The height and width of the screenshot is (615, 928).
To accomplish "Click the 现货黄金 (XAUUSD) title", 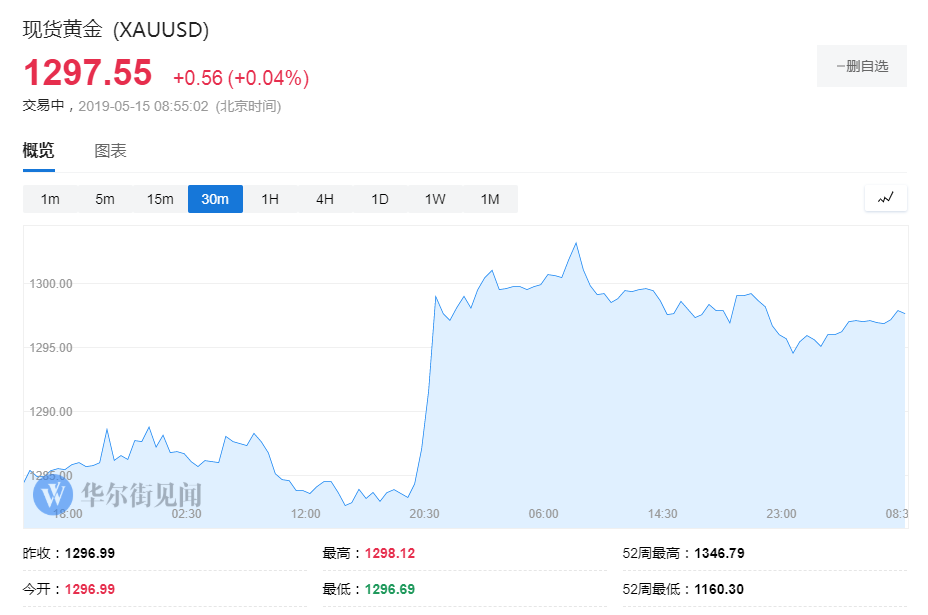I will tap(114, 31).
